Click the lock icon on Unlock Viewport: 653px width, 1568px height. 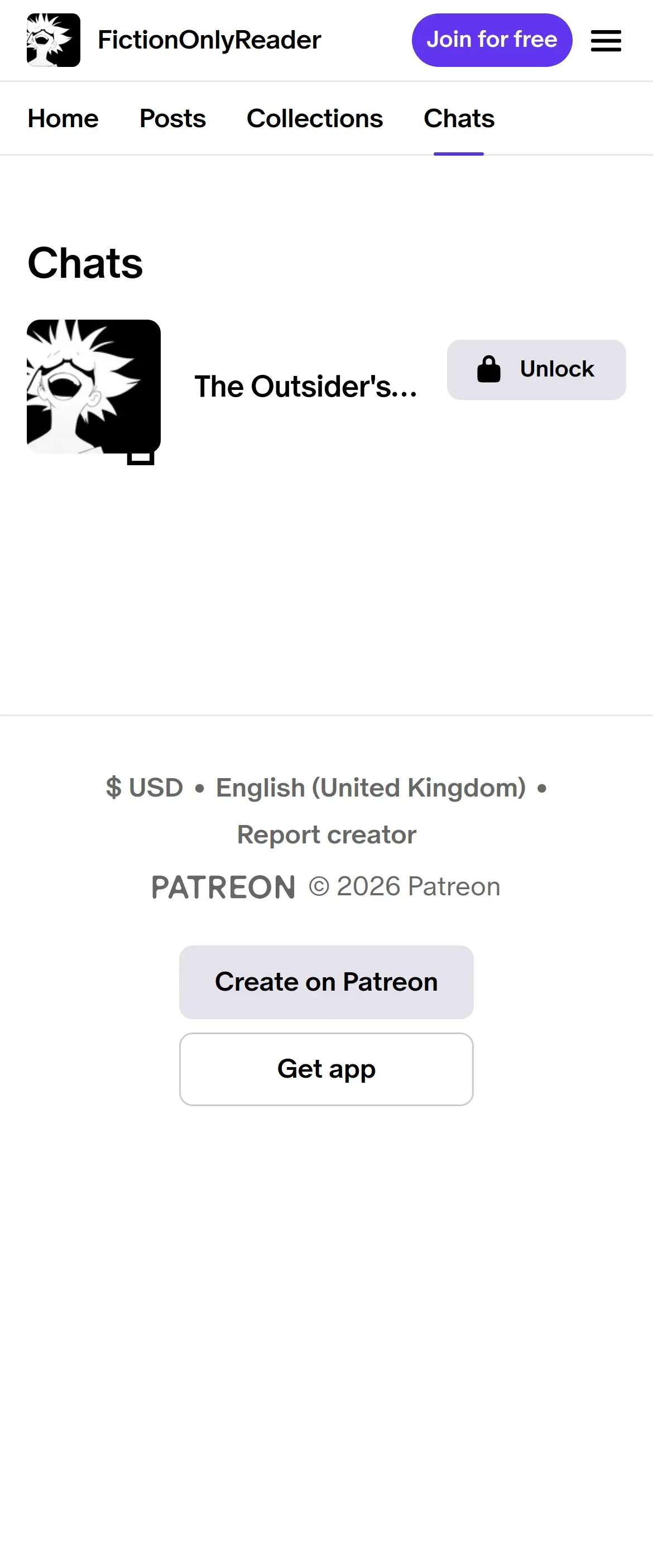coord(488,369)
